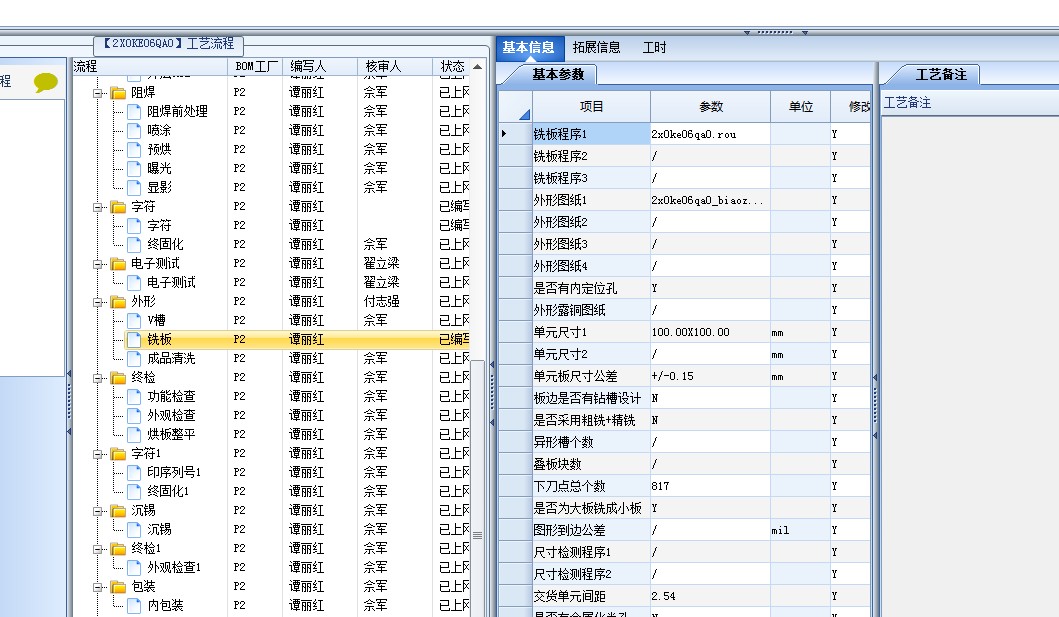Click the 【2X0KE06QA0】工艺流程 tab

pyautogui.click(x=168, y=44)
